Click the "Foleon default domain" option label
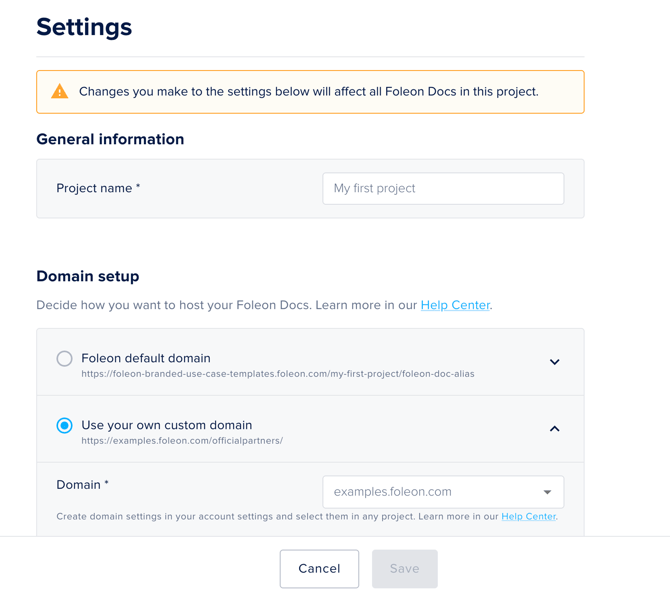This screenshot has height=598, width=670. 146,358
